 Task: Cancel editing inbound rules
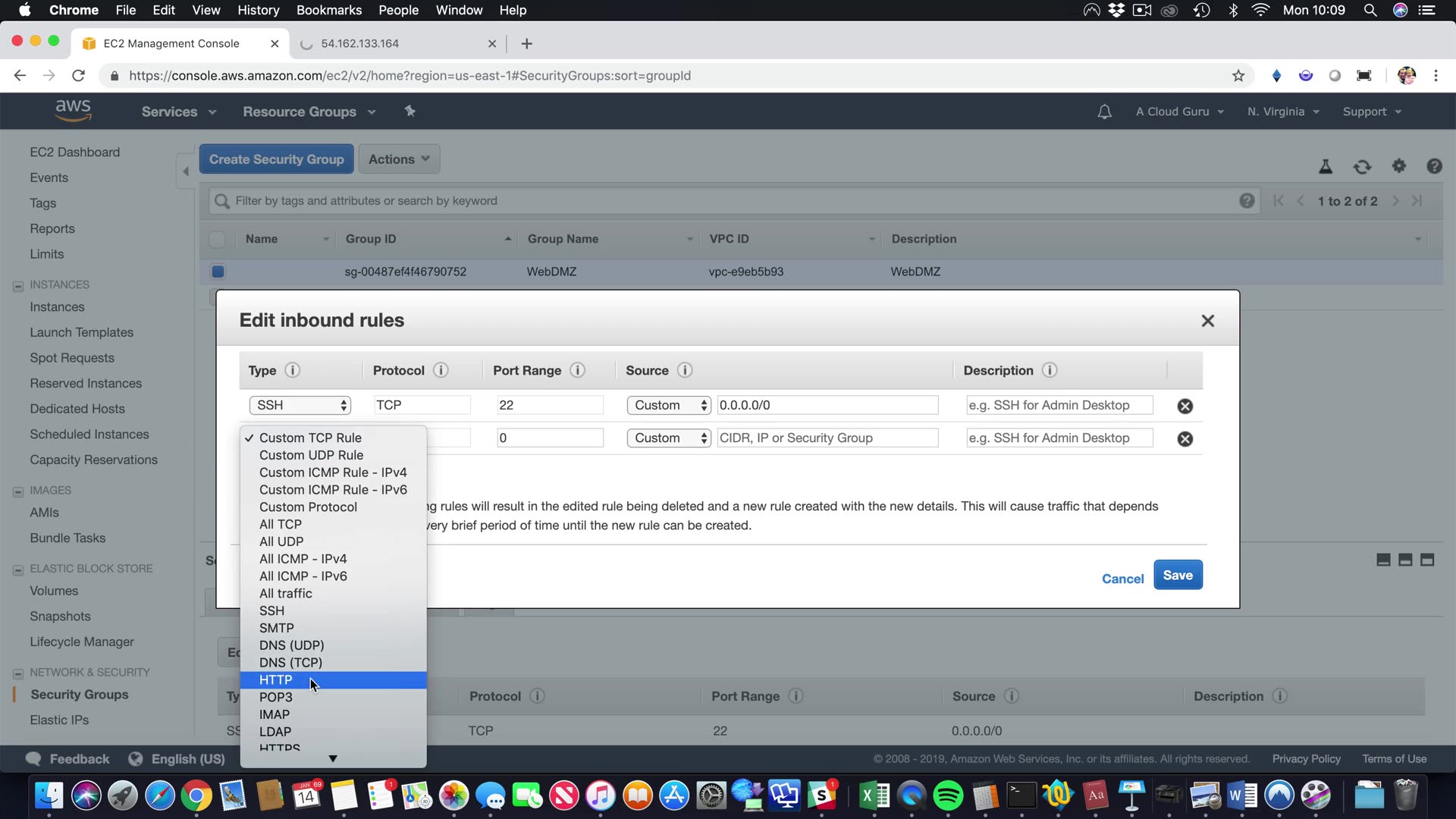1122,579
